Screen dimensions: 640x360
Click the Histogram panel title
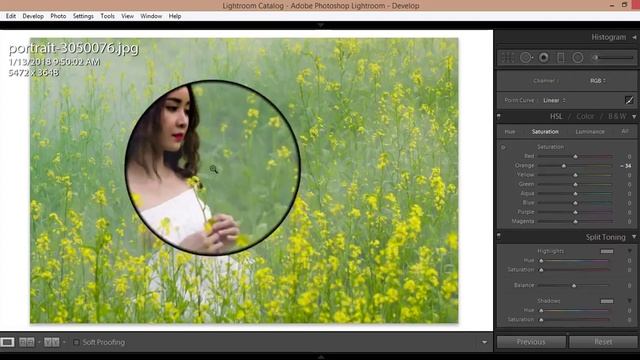click(609, 37)
